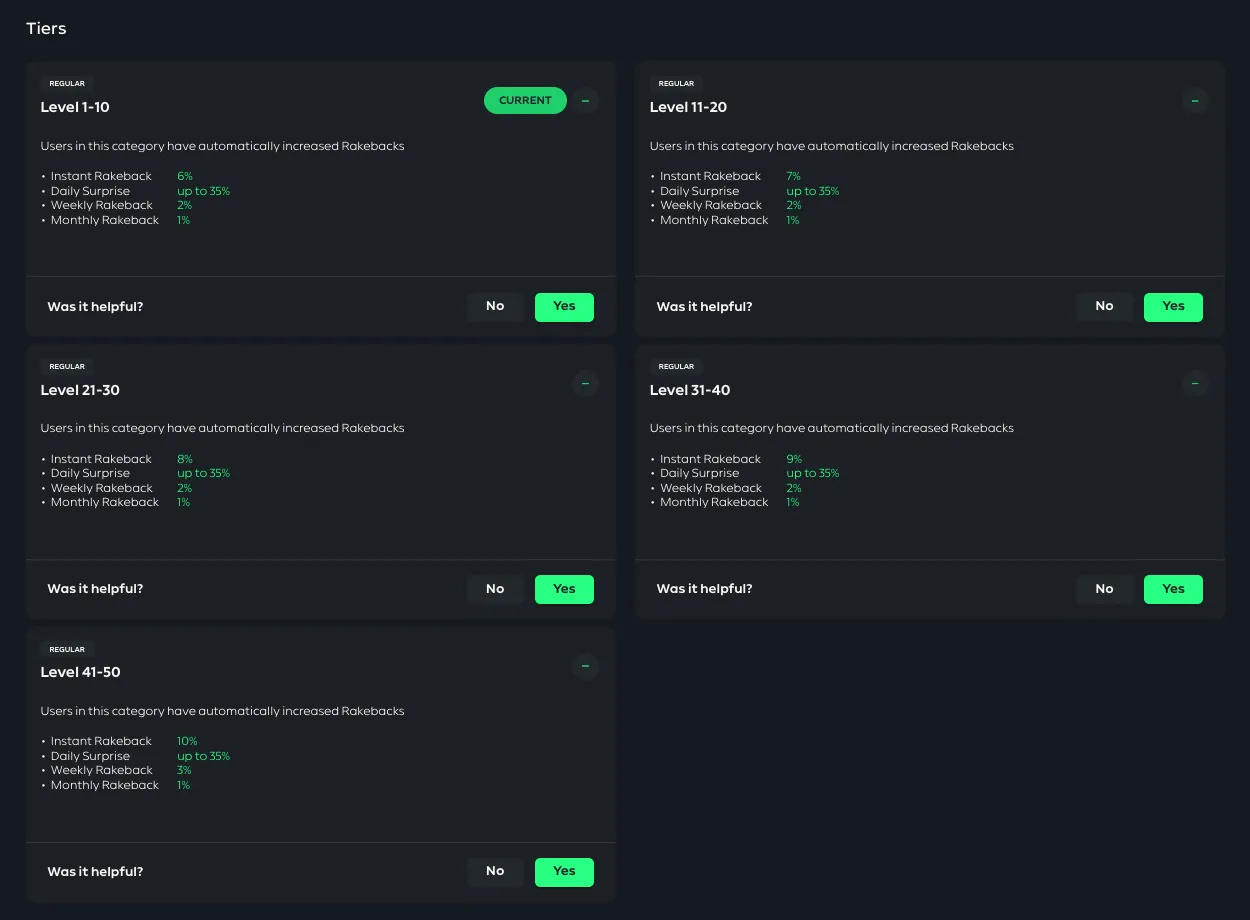The width and height of the screenshot is (1250, 920).
Task: Select the Tiers heading
Action: [46, 28]
